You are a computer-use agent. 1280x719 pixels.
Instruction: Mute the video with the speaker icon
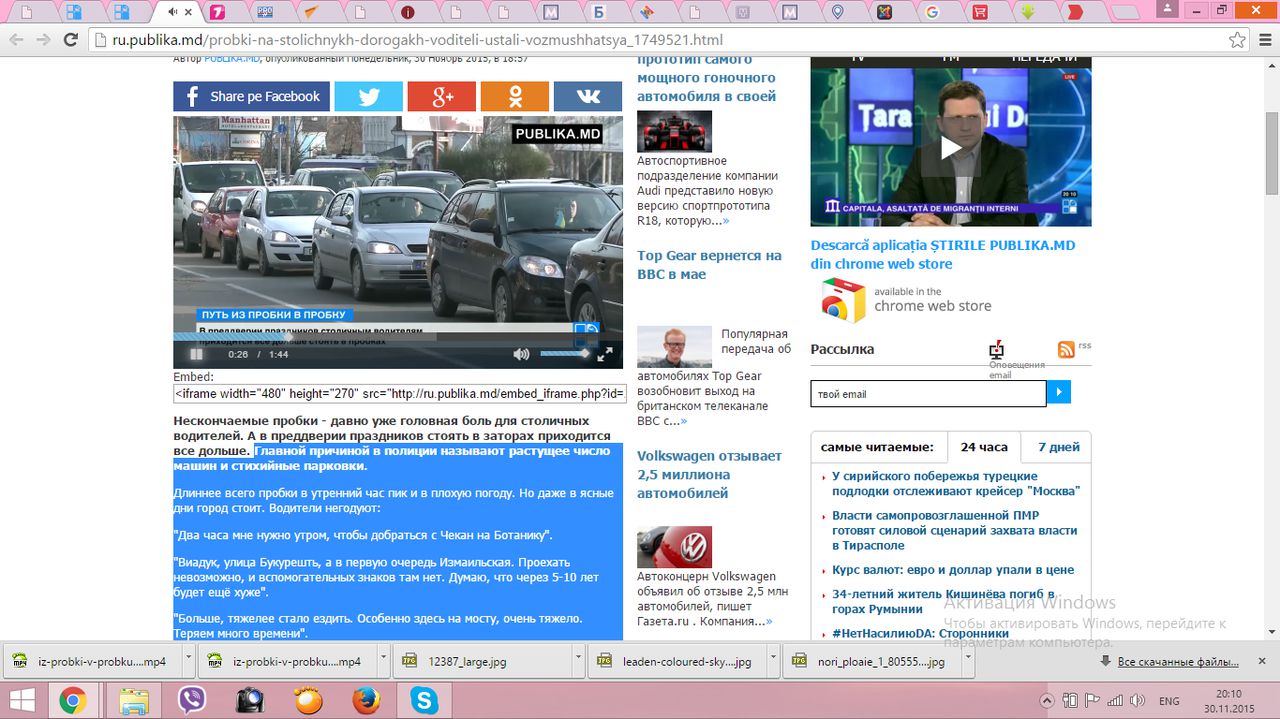[x=521, y=354]
